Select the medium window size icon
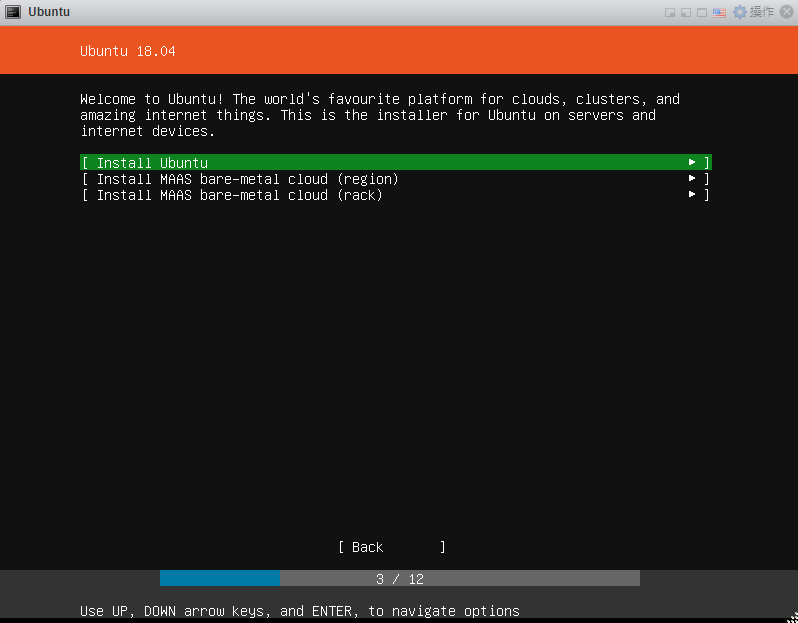 tap(685, 13)
